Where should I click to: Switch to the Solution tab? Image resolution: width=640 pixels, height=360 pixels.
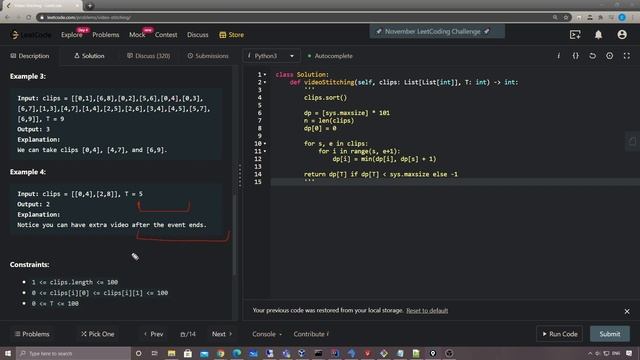[89, 56]
